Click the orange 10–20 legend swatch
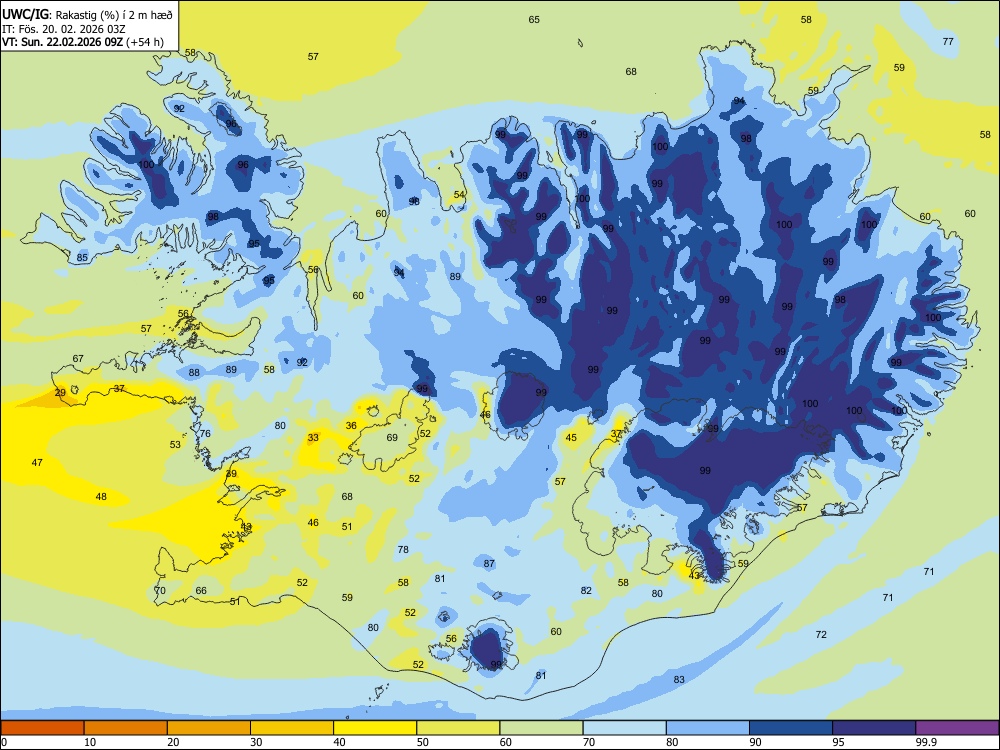This screenshot has width=1000, height=750. (x=126, y=728)
